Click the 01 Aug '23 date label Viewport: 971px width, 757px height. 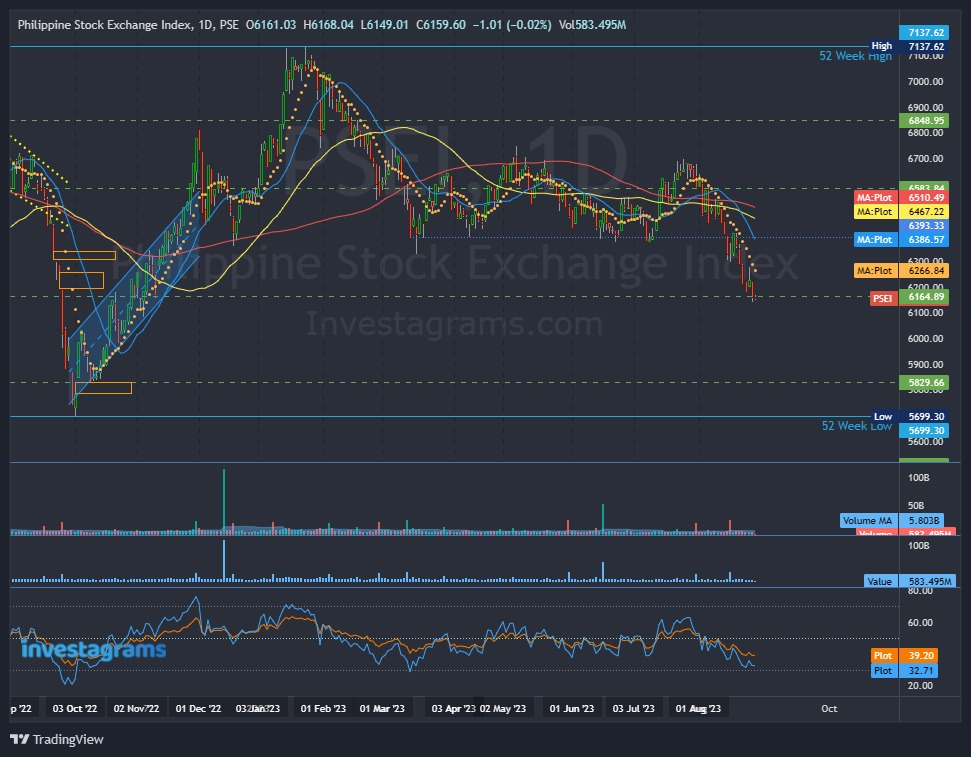(x=699, y=708)
